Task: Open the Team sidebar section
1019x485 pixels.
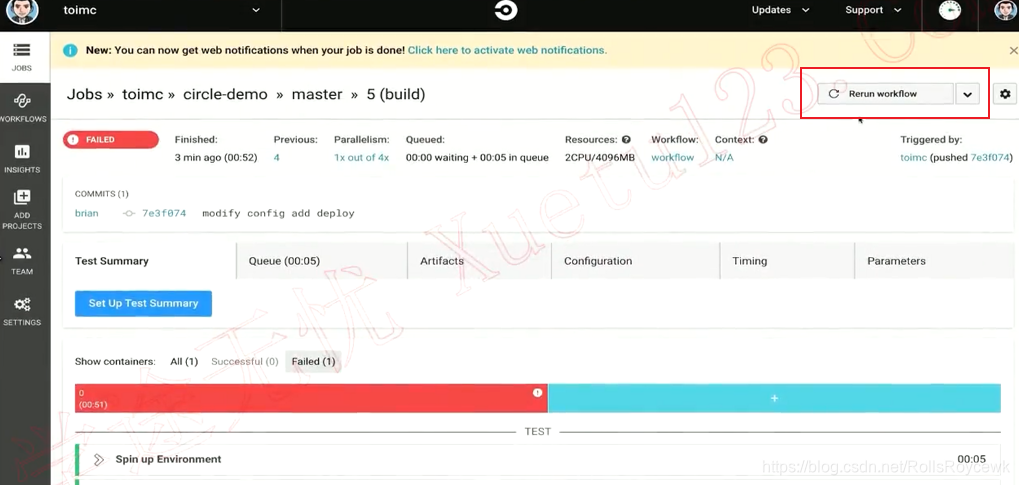Action: (22, 261)
